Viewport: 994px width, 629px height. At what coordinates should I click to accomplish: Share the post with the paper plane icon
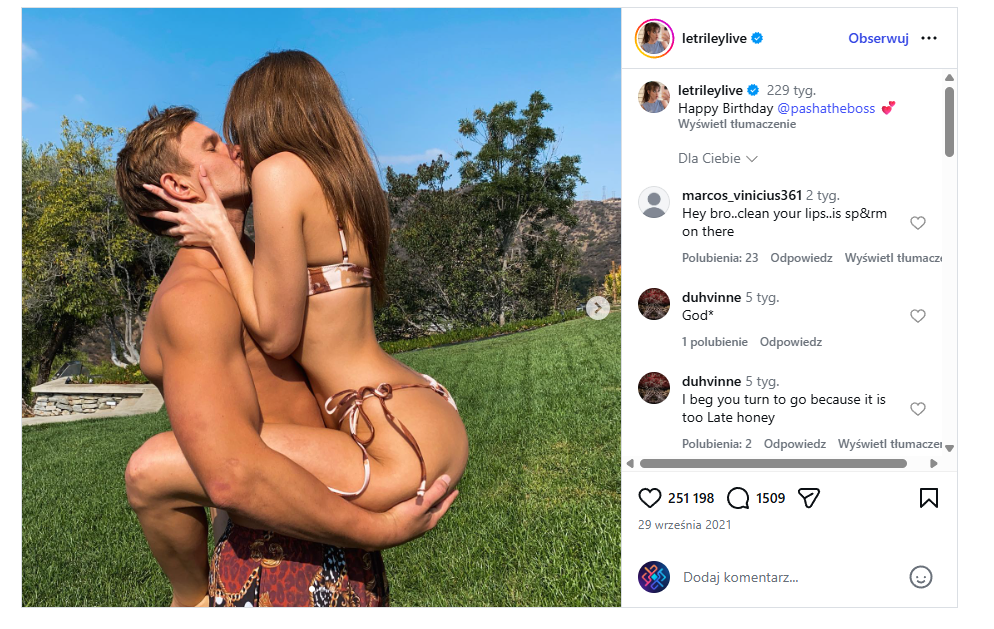click(809, 498)
